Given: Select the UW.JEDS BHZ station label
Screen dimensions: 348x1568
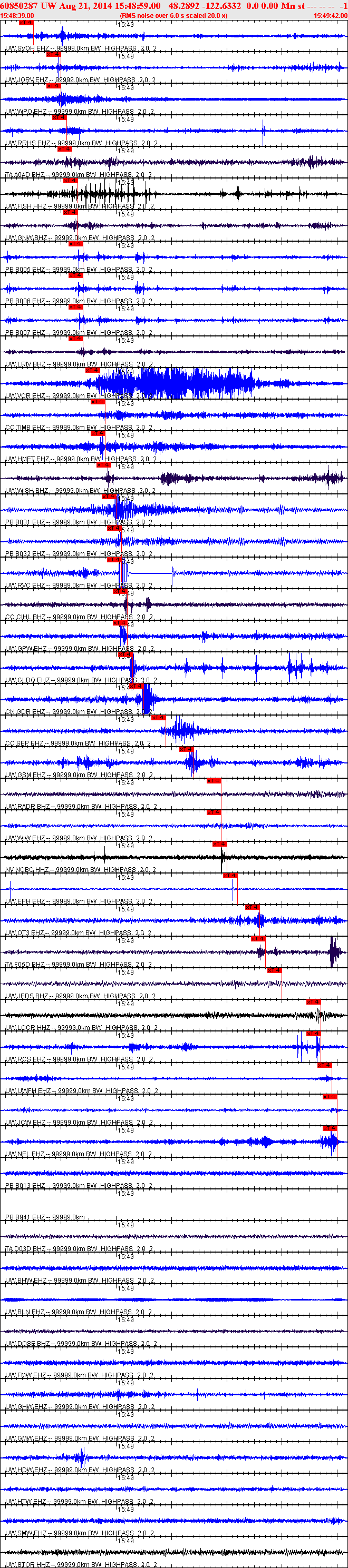Looking at the screenshot, I should pyautogui.click(x=80, y=996).
